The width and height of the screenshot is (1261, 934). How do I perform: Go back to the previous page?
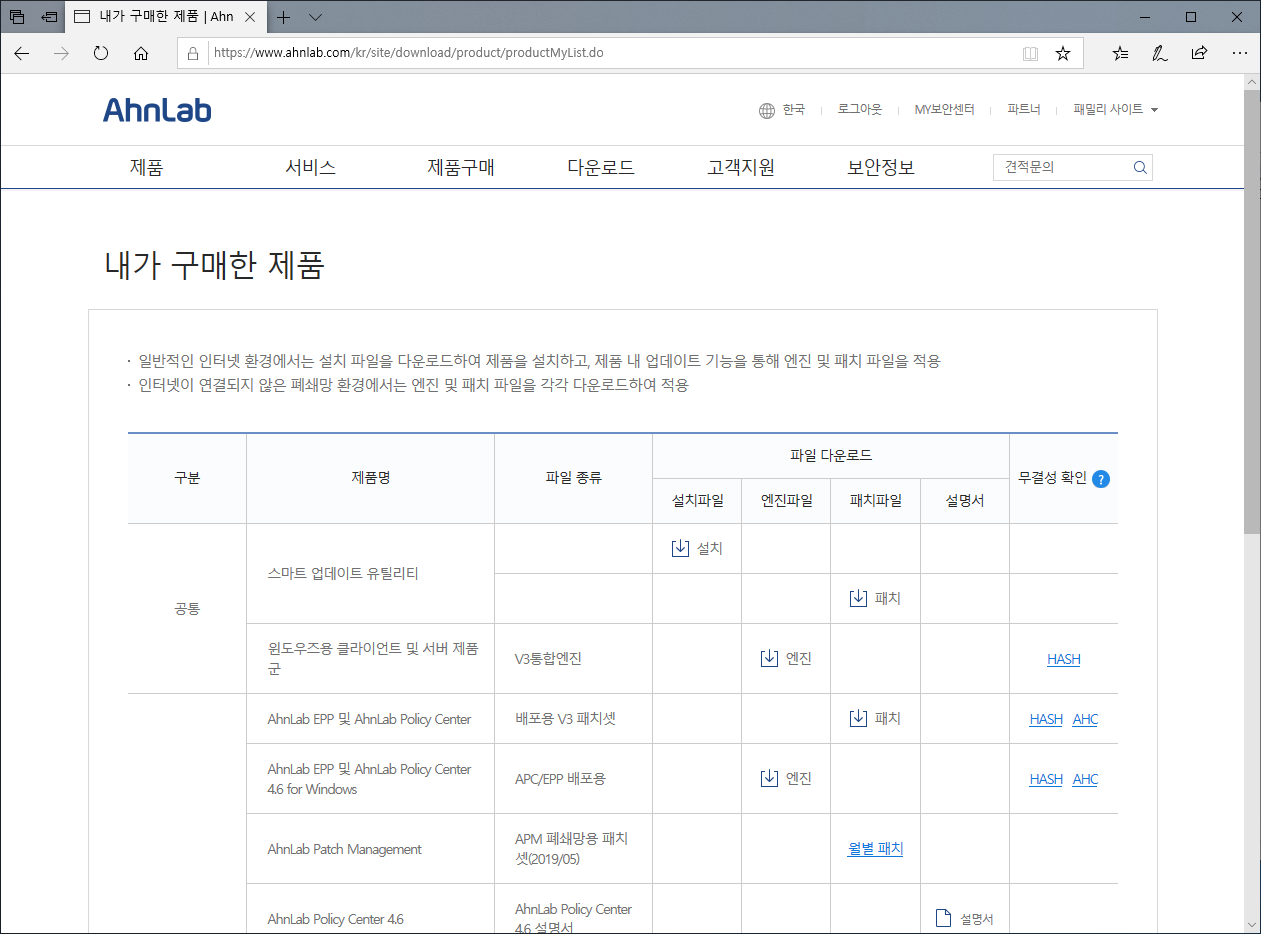click(22, 53)
